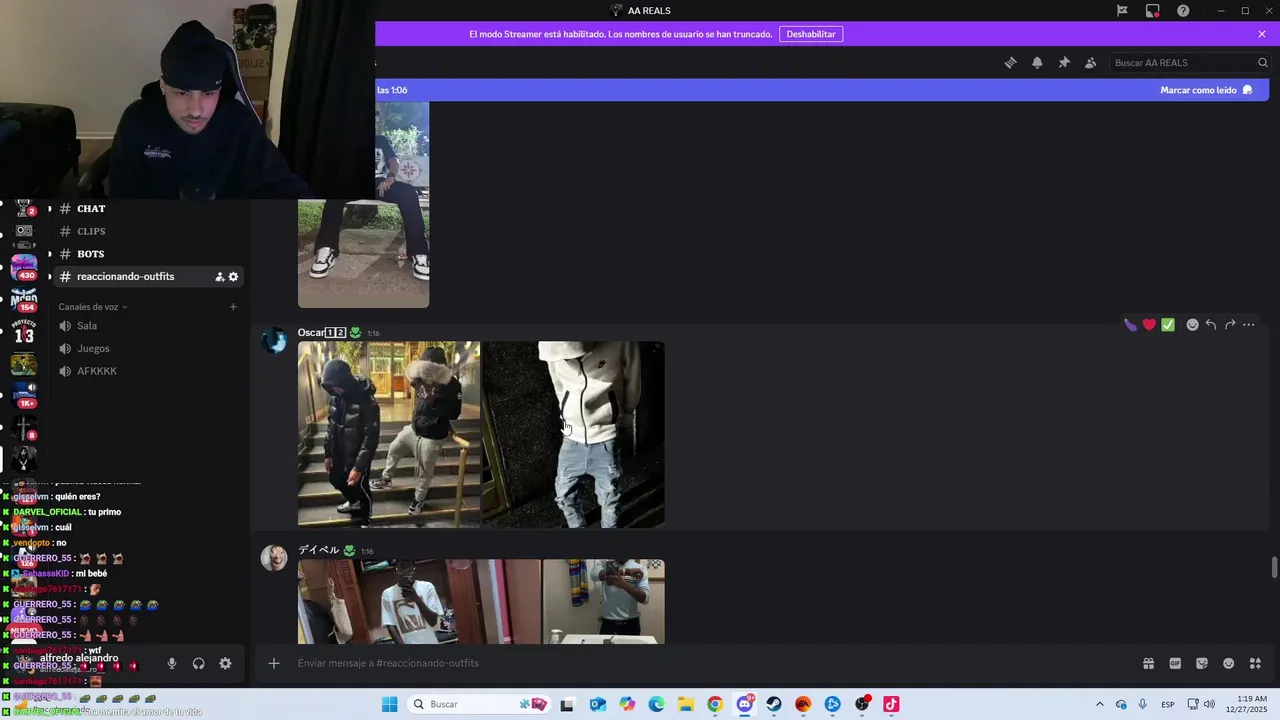Join the Sala voice channel
This screenshot has height=720, width=1280.
[87, 326]
